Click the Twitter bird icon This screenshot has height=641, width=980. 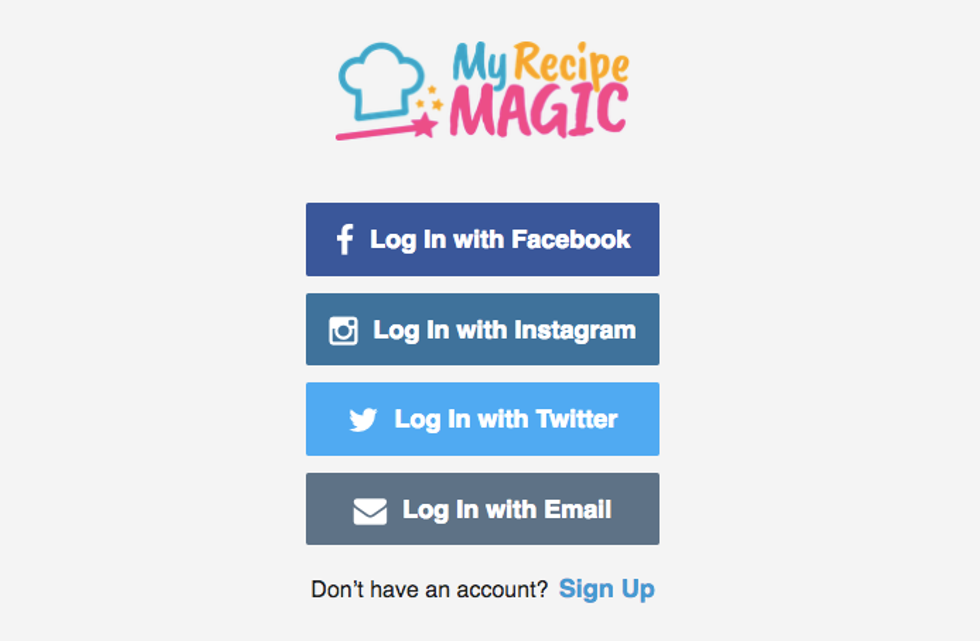click(x=363, y=419)
